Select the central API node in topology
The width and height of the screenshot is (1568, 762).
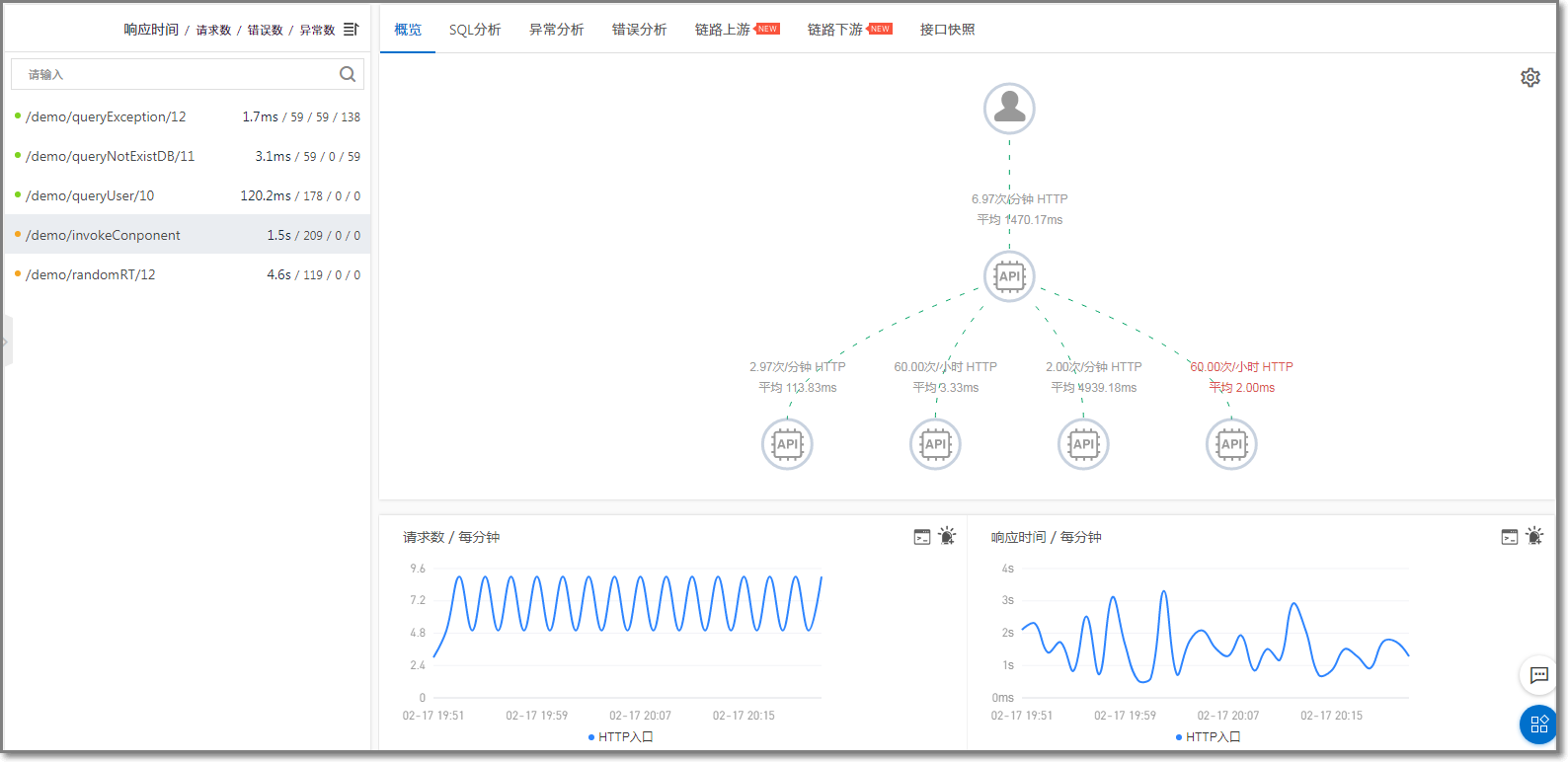point(1009,276)
